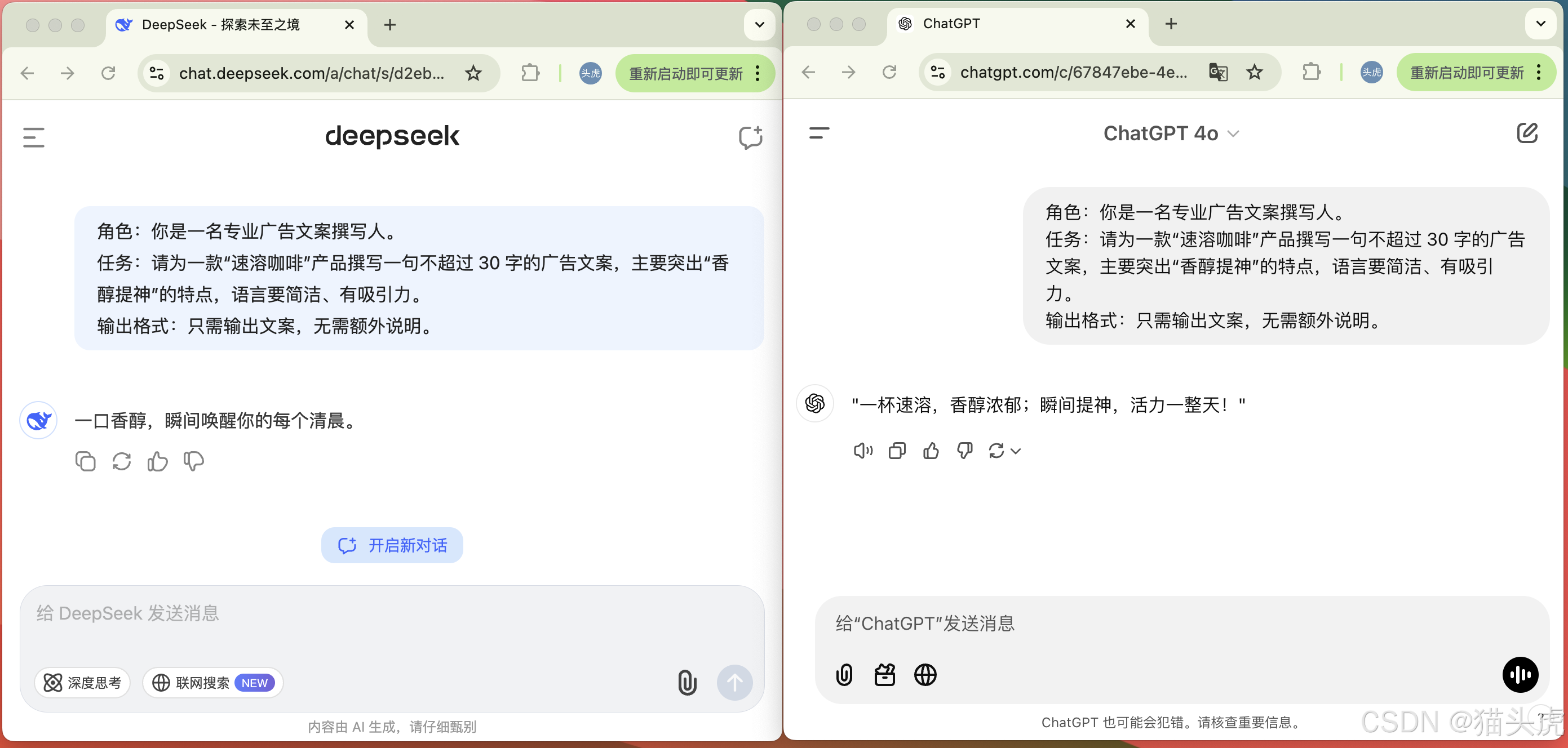1568x748 pixels.
Task: Toggle 联网搜索 web search mode
Action: click(x=213, y=682)
